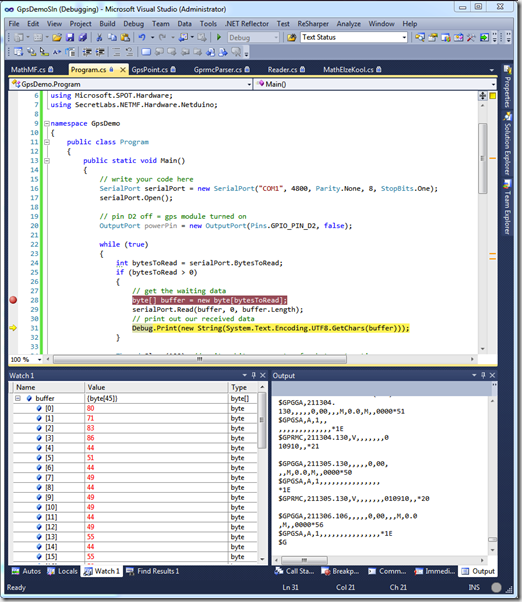Click the Display Object Member List icon
This screenshot has width=522, height=602.
(x=18, y=52)
